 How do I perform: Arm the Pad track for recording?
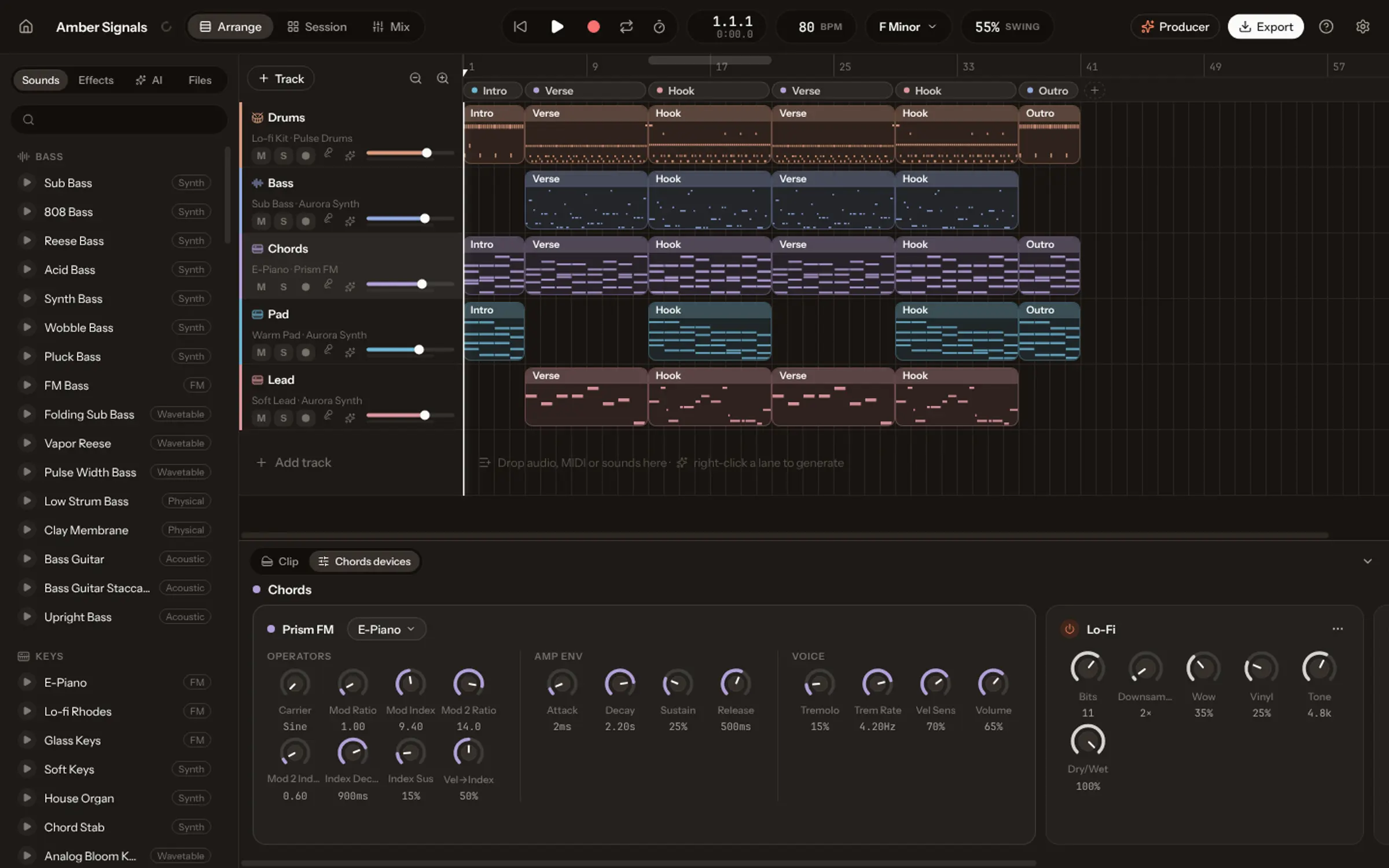pyautogui.click(x=306, y=352)
